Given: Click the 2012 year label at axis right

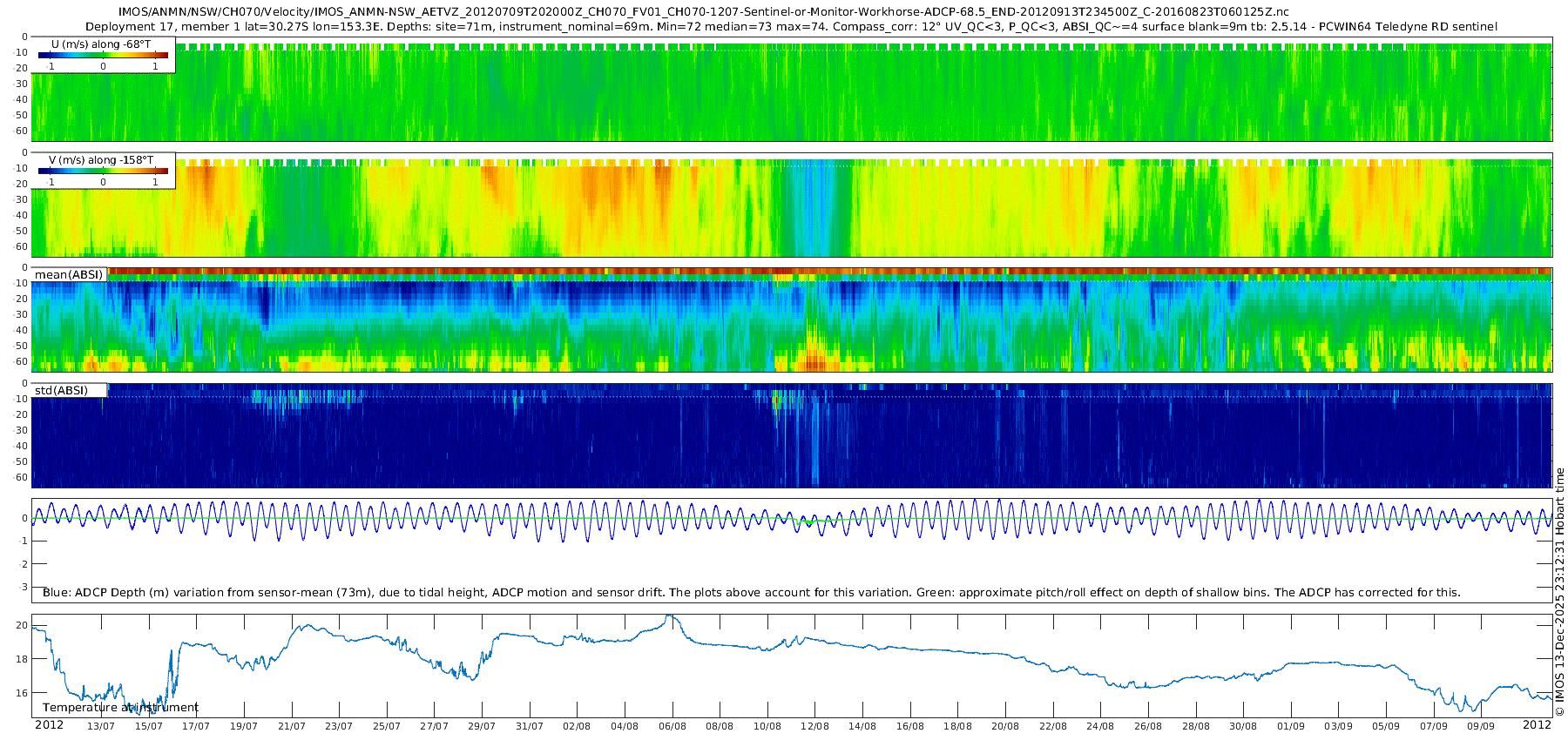Looking at the screenshot, I should click(x=1537, y=725).
